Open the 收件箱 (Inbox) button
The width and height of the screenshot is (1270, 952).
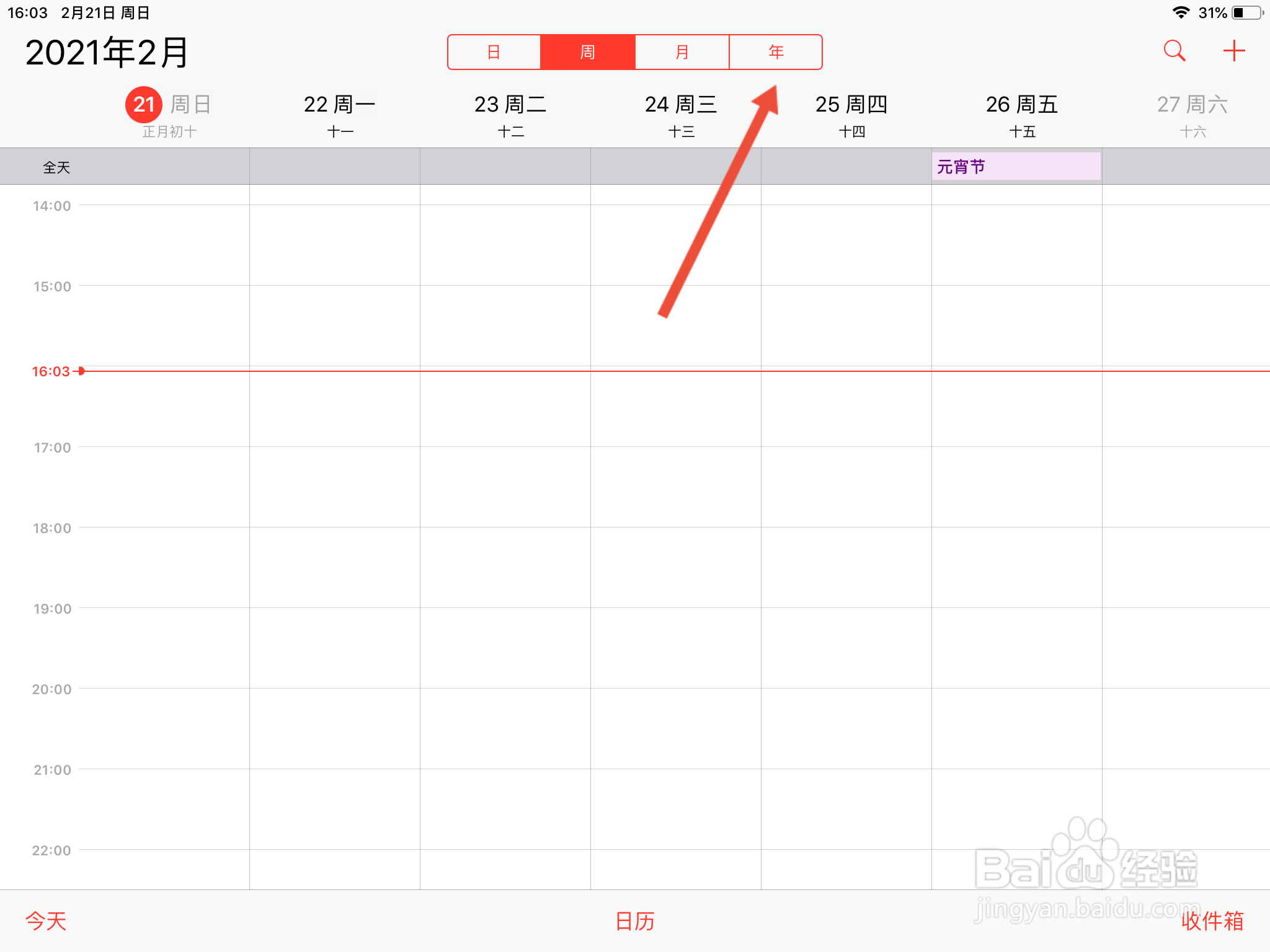[x=1212, y=921]
